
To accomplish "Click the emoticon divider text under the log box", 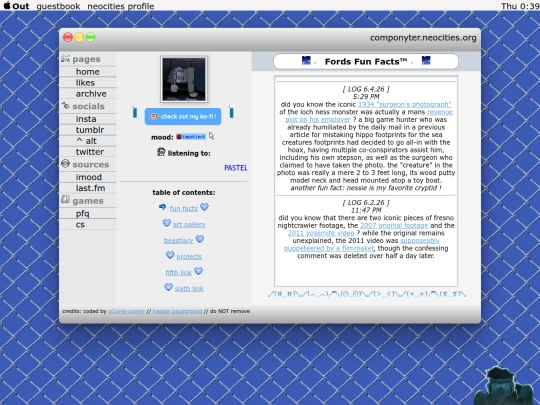I will (367, 294).
